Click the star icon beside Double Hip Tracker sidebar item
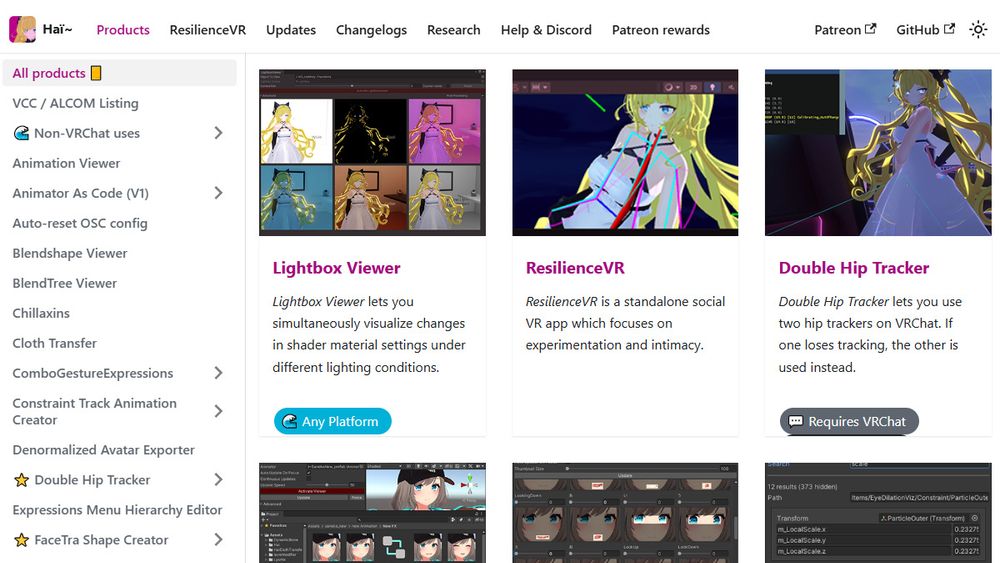Screen dimensions: 1000x563 click(22, 480)
